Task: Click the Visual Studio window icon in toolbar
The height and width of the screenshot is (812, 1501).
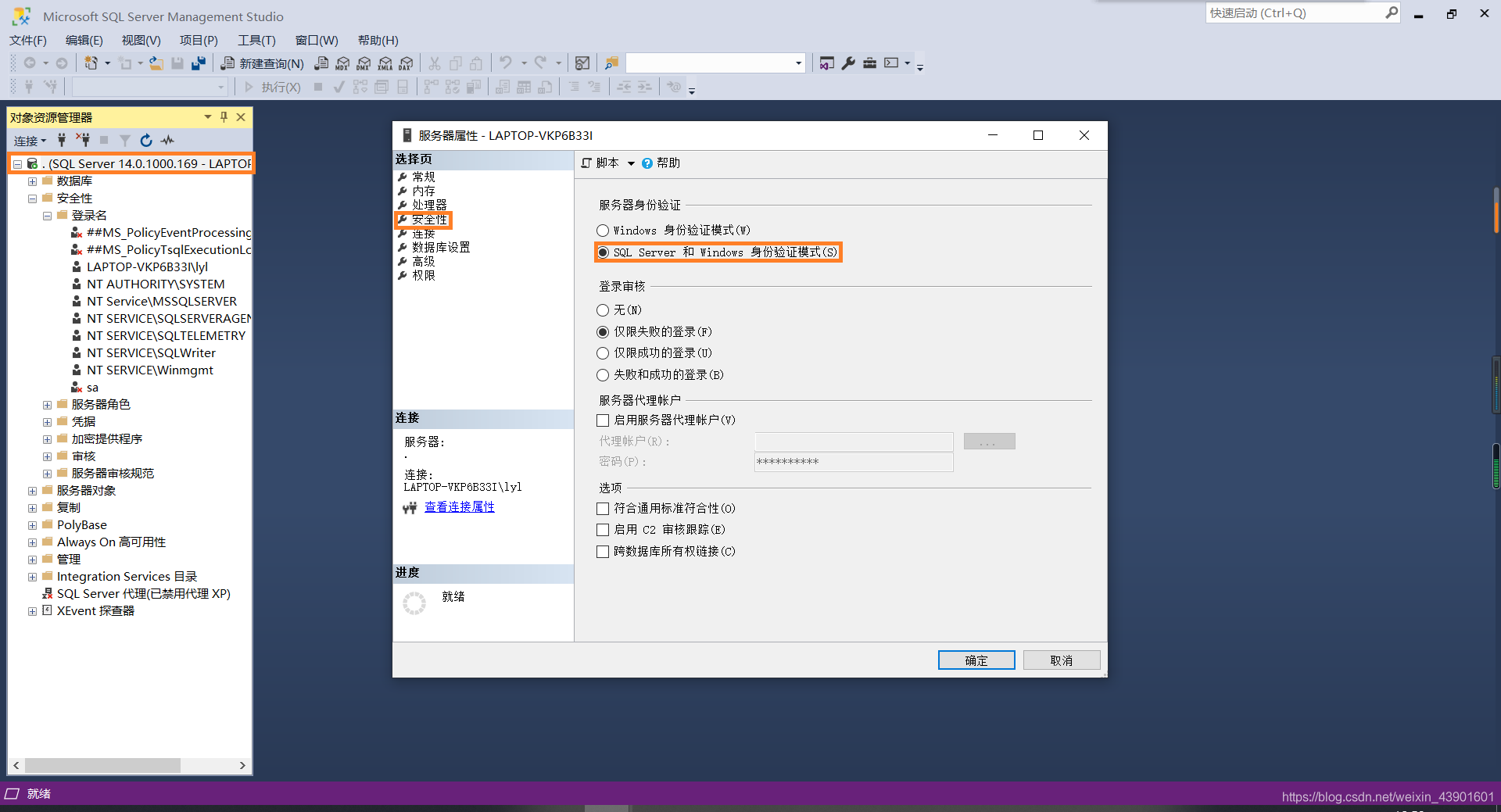Action: click(x=826, y=63)
